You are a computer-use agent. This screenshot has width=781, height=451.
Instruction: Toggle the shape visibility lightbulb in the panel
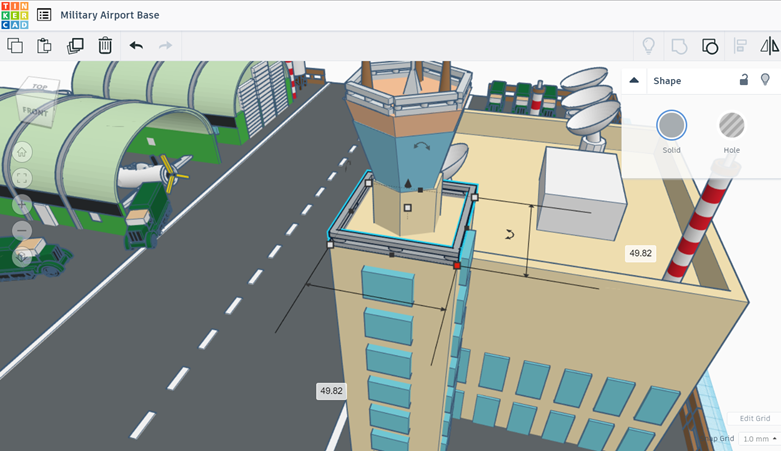tap(765, 80)
